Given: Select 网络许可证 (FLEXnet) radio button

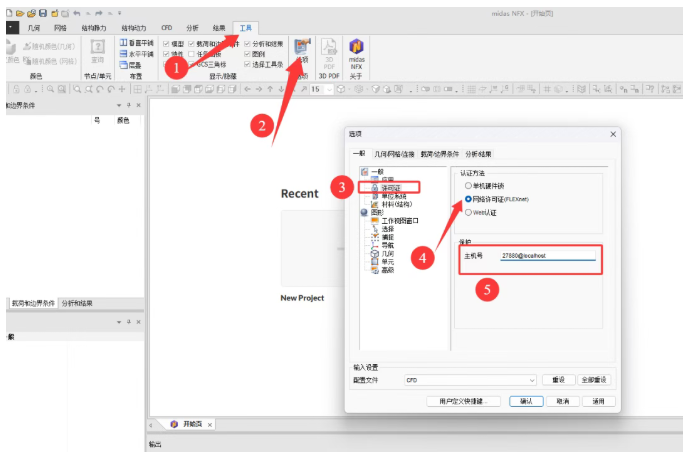Looking at the screenshot, I should [x=467, y=198].
